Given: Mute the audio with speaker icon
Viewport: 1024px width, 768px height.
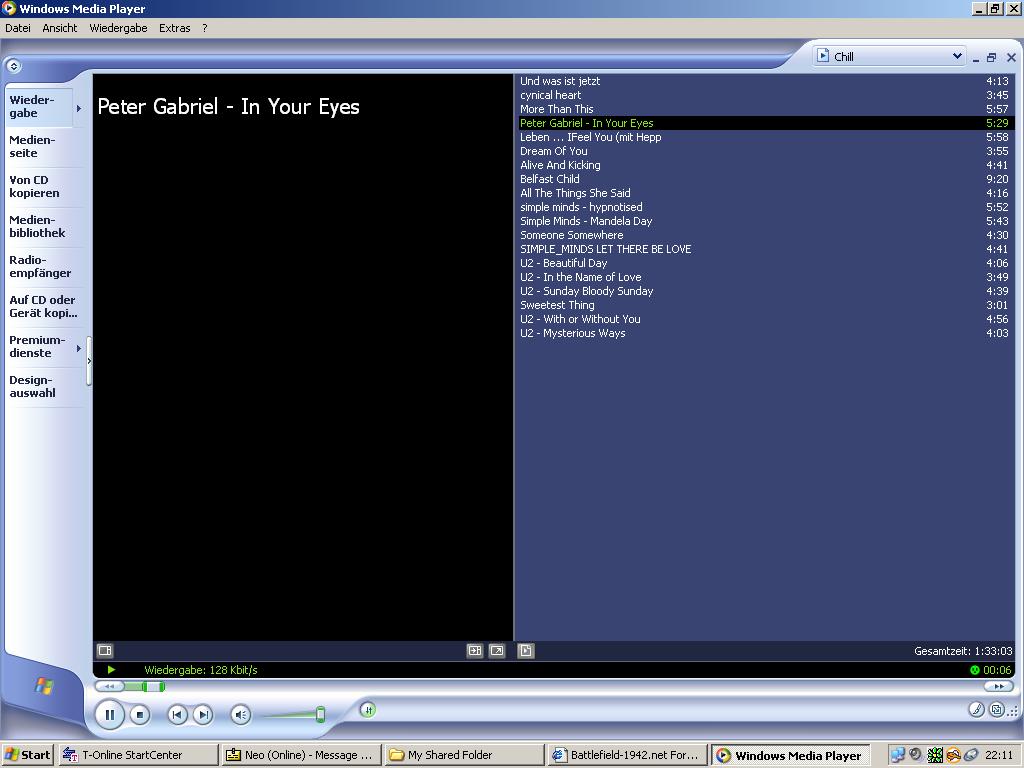Looking at the screenshot, I should (x=240, y=715).
